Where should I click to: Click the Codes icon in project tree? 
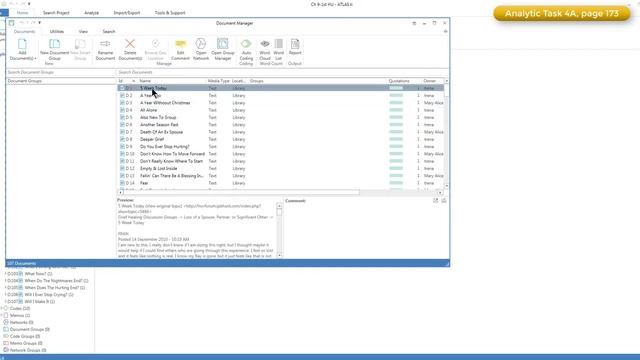6,309
